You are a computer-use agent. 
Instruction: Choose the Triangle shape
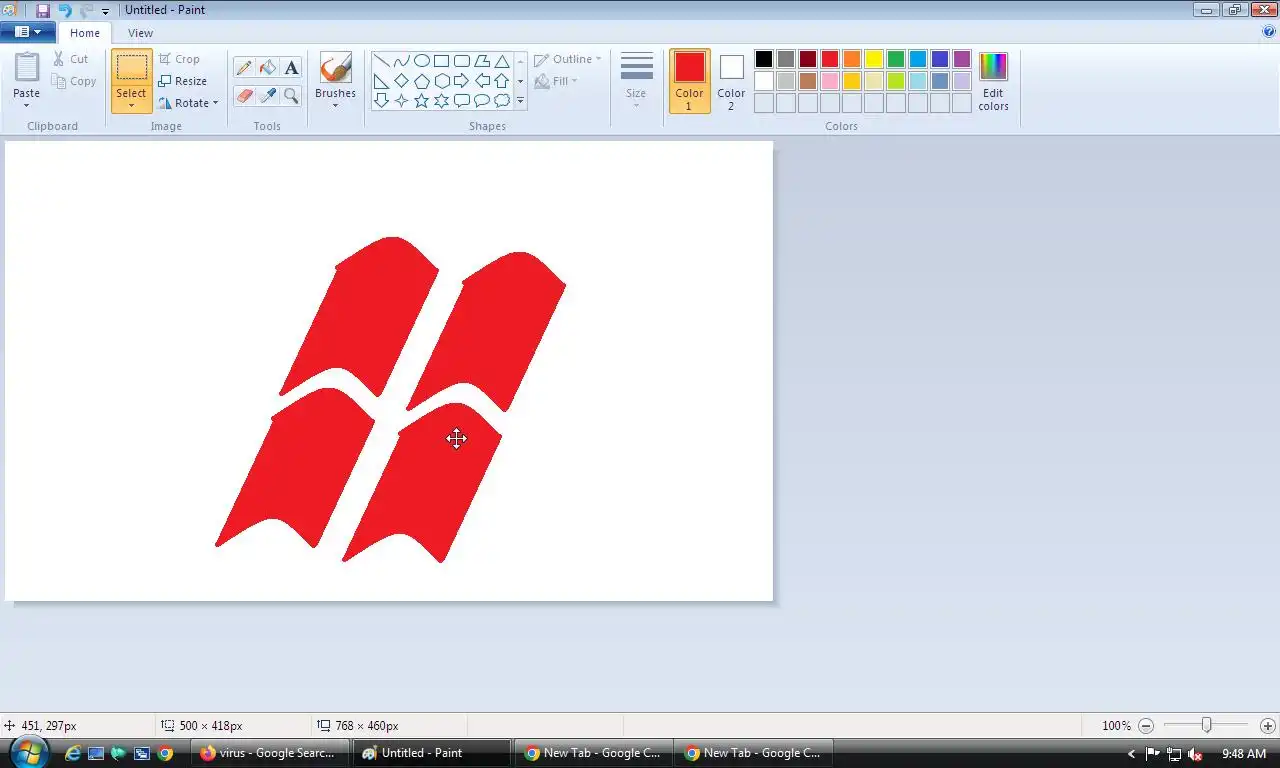(501, 61)
